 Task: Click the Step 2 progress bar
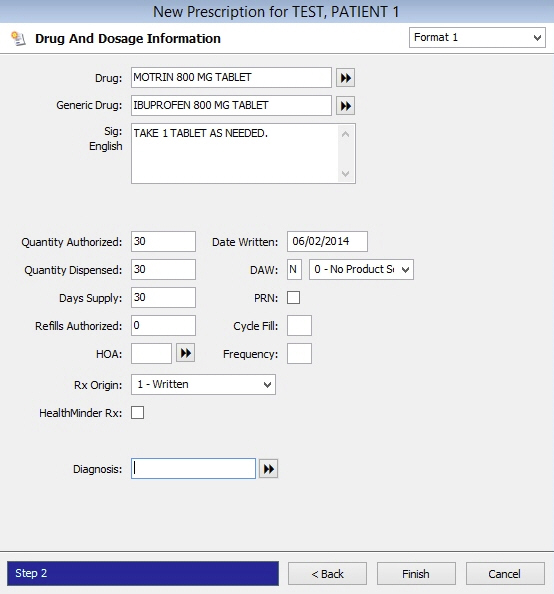(x=143, y=573)
